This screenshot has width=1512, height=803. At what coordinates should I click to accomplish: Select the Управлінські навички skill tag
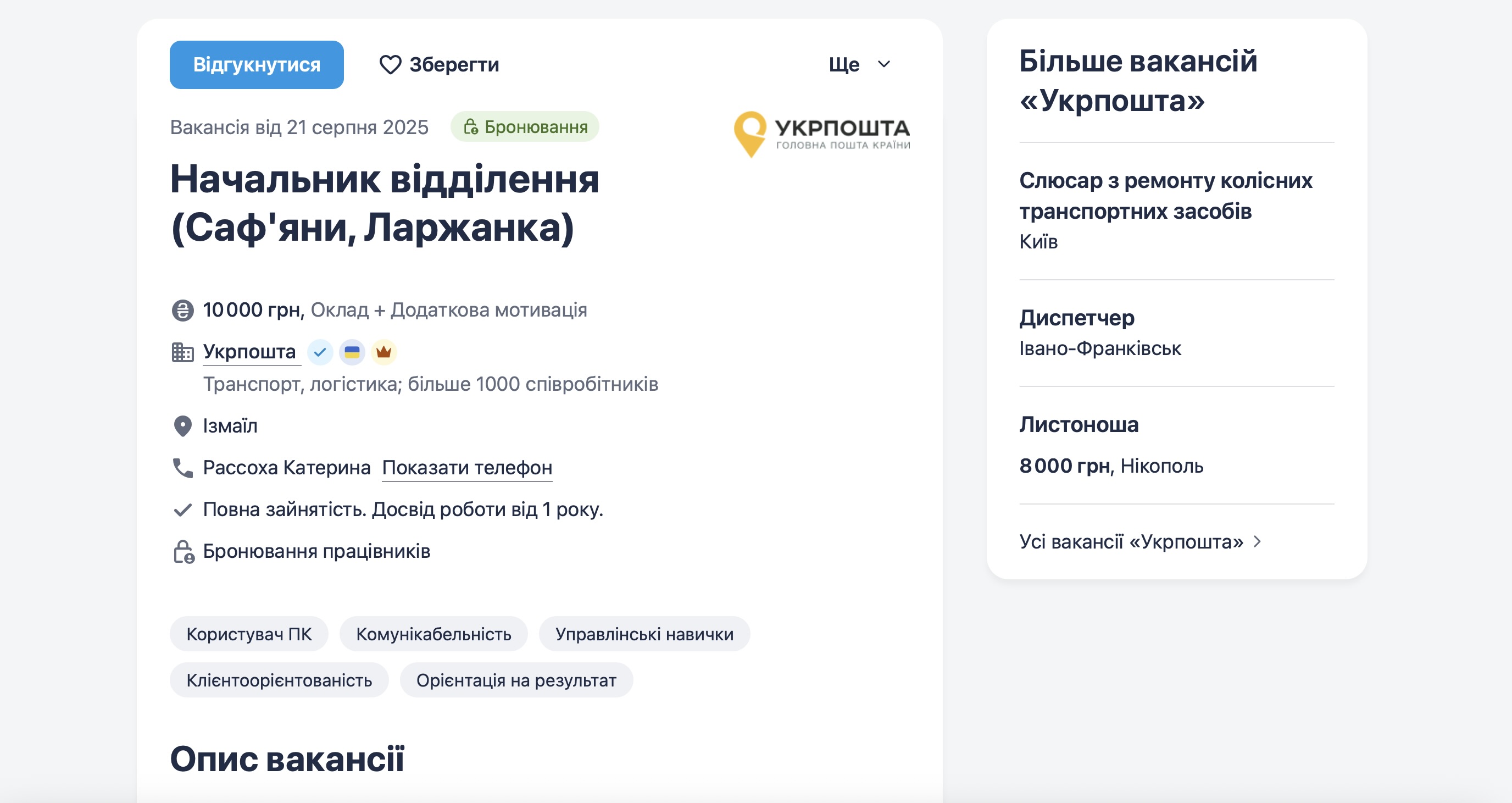tap(644, 634)
